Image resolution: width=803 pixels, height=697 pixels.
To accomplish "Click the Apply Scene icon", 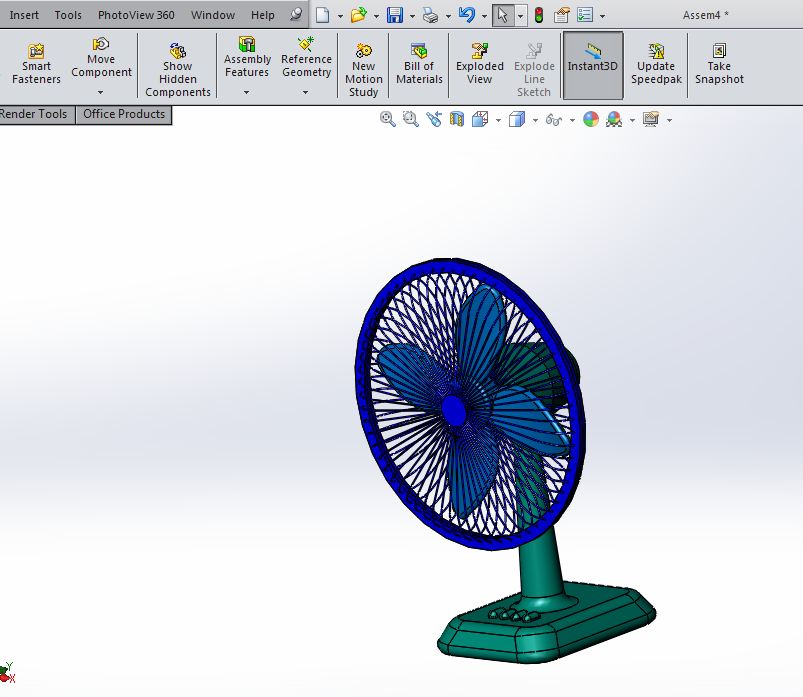I will [x=614, y=119].
